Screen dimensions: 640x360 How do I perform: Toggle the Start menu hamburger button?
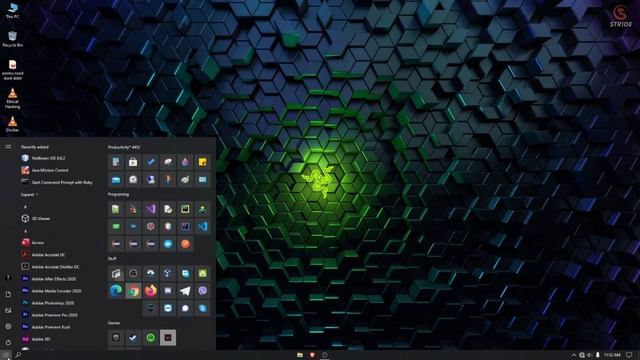(x=8, y=147)
